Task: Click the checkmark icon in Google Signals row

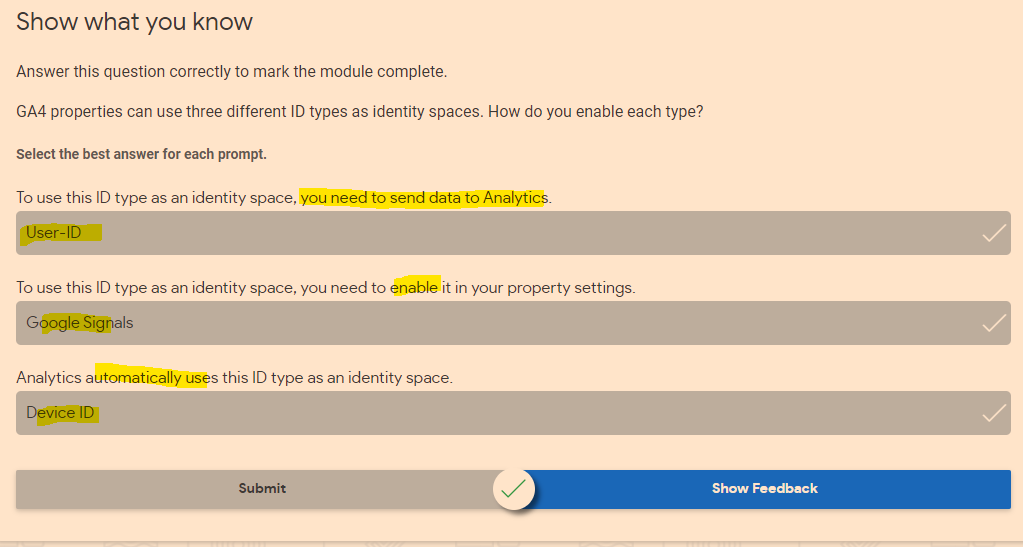Action: [x=993, y=323]
